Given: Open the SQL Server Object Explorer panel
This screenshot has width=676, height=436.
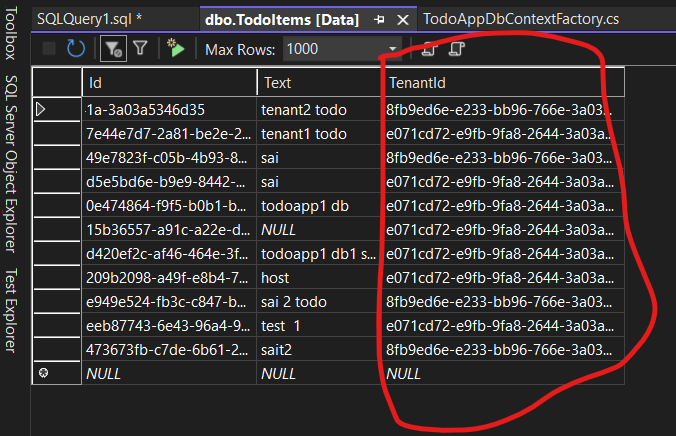Looking at the screenshot, I should coord(11,164).
